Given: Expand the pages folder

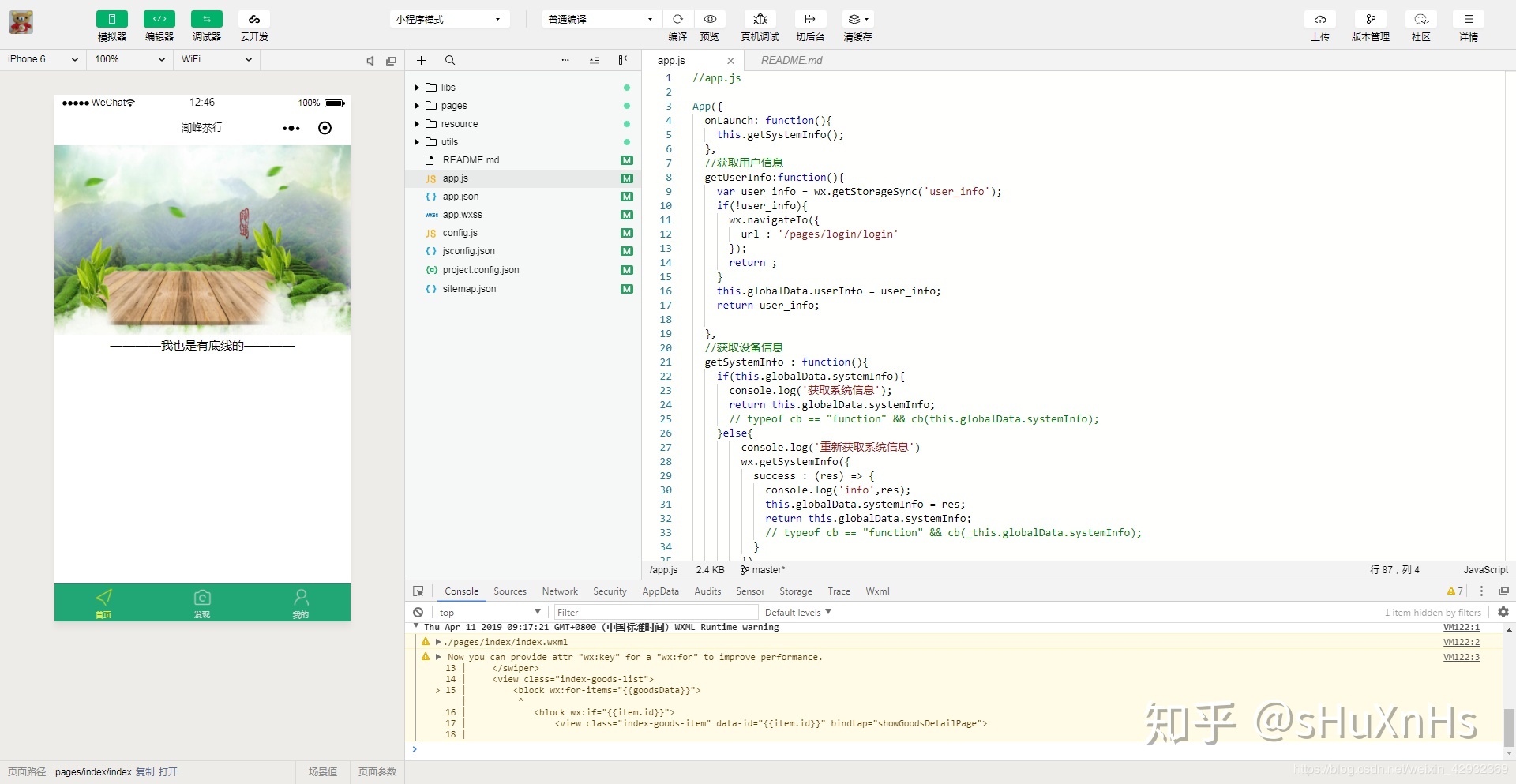Looking at the screenshot, I should point(417,106).
